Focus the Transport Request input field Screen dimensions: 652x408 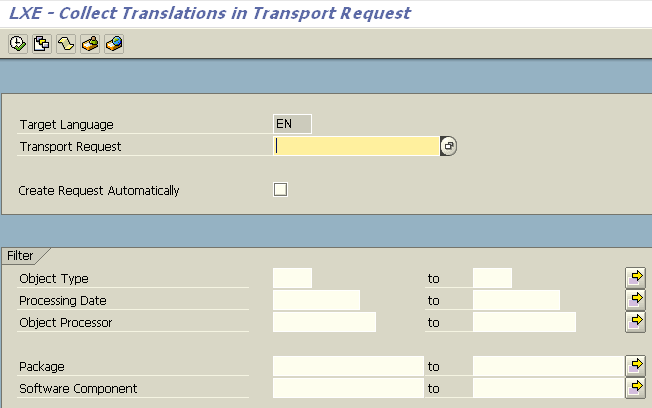coord(356,146)
